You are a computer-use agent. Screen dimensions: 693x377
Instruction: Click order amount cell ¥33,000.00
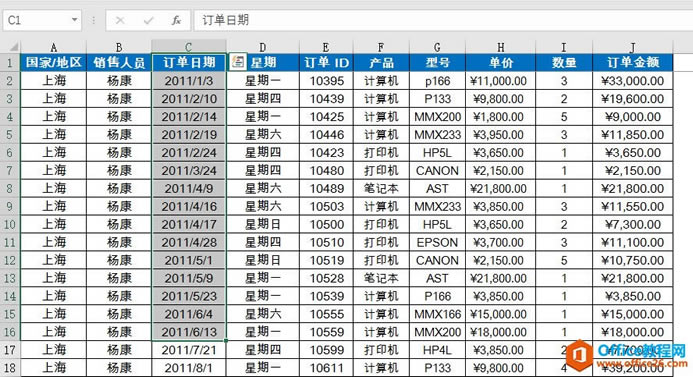pos(632,80)
